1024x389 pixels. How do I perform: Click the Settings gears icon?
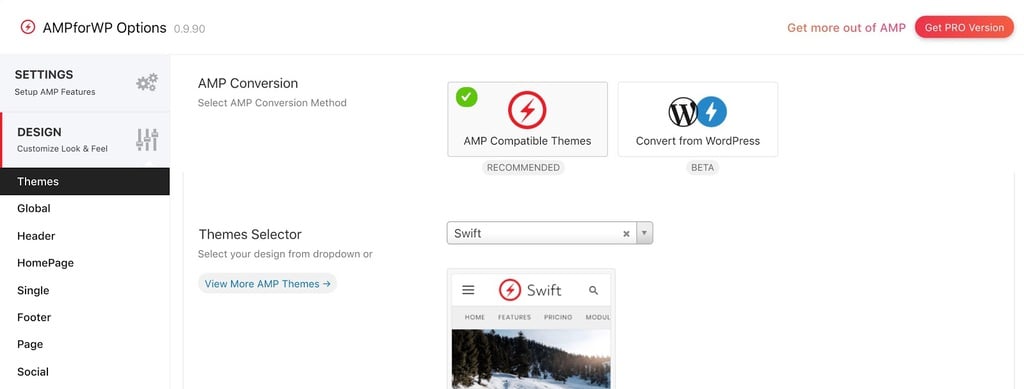click(x=147, y=82)
